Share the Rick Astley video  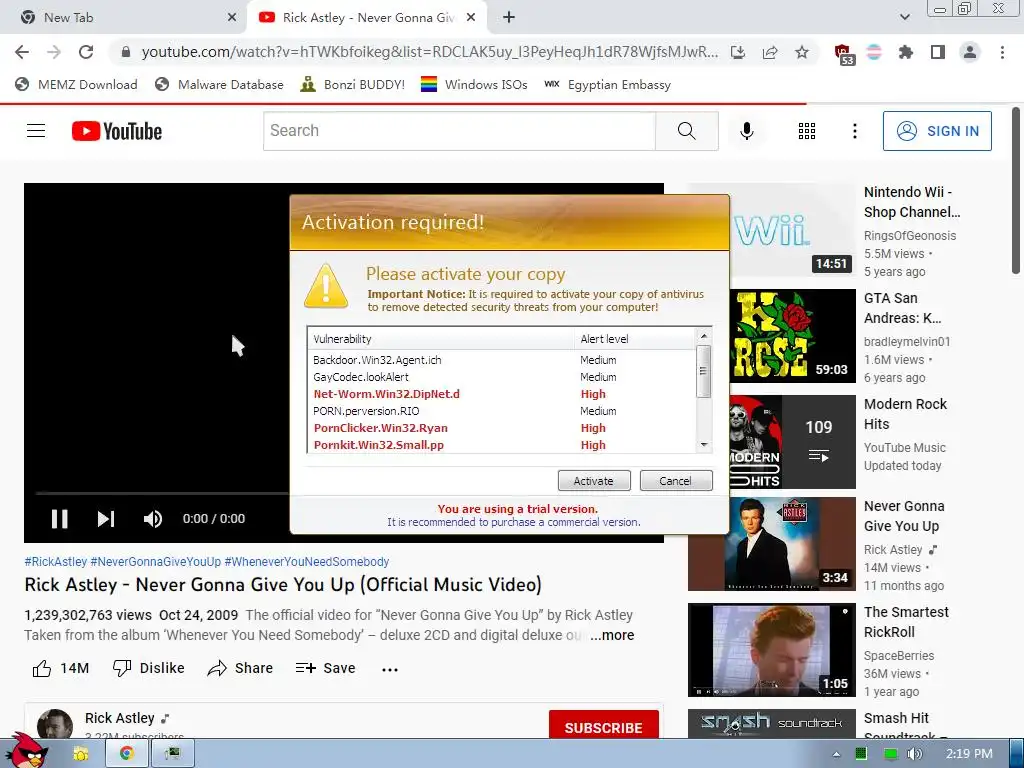coord(240,668)
